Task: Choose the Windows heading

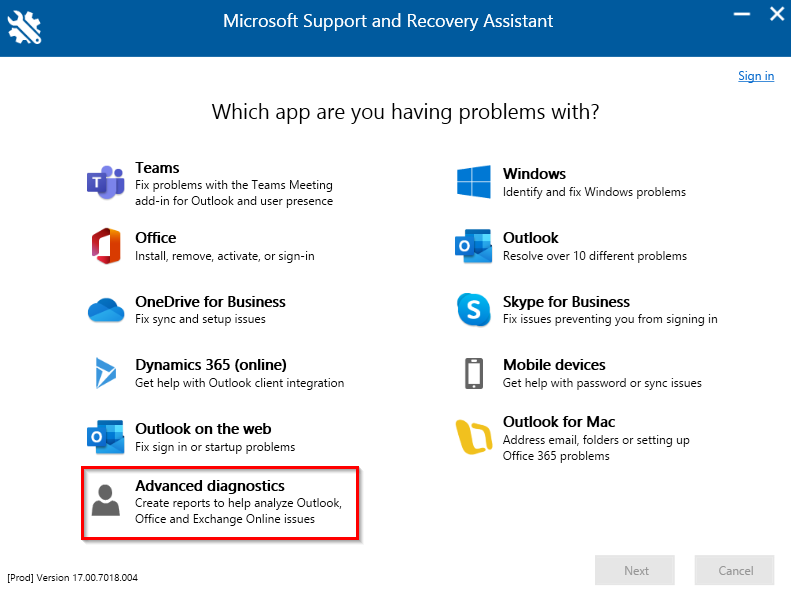Action: click(x=534, y=173)
